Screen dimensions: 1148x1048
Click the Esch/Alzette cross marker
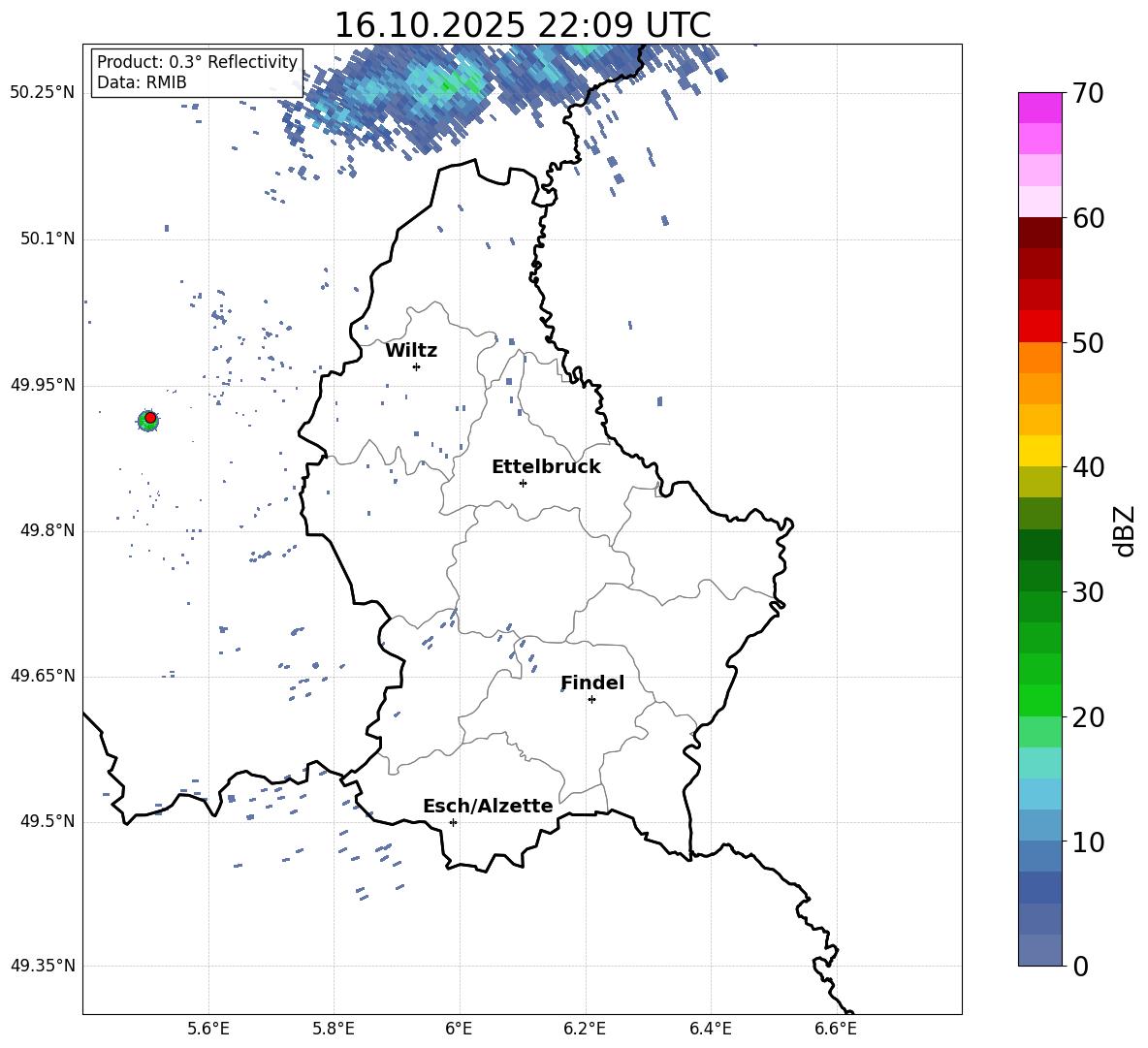click(453, 822)
